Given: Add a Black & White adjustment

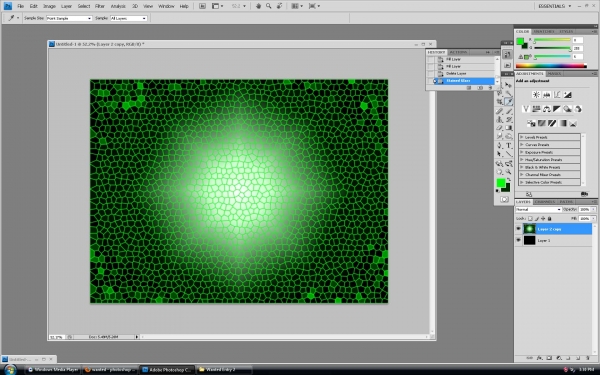Looking at the screenshot, I should (x=557, y=109).
